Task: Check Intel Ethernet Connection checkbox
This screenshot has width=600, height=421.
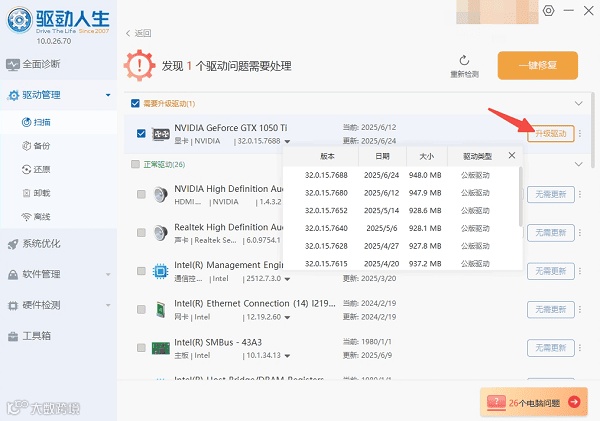Action: click(141, 309)
